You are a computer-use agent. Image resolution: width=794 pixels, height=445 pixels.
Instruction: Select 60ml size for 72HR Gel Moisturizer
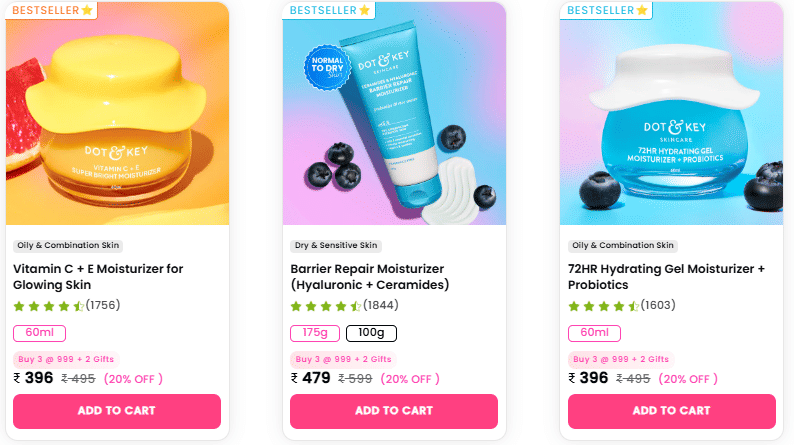(x=594, y=333)
